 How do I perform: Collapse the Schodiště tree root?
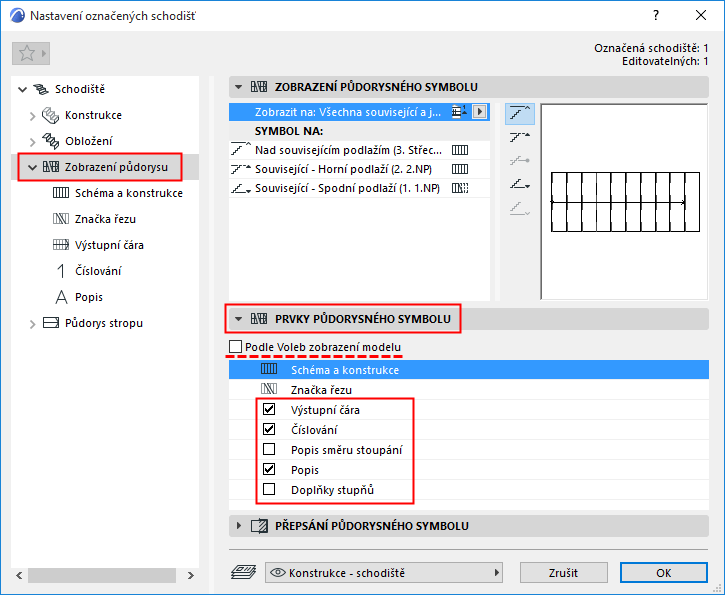pyautogui.click(x=22, y=89)
